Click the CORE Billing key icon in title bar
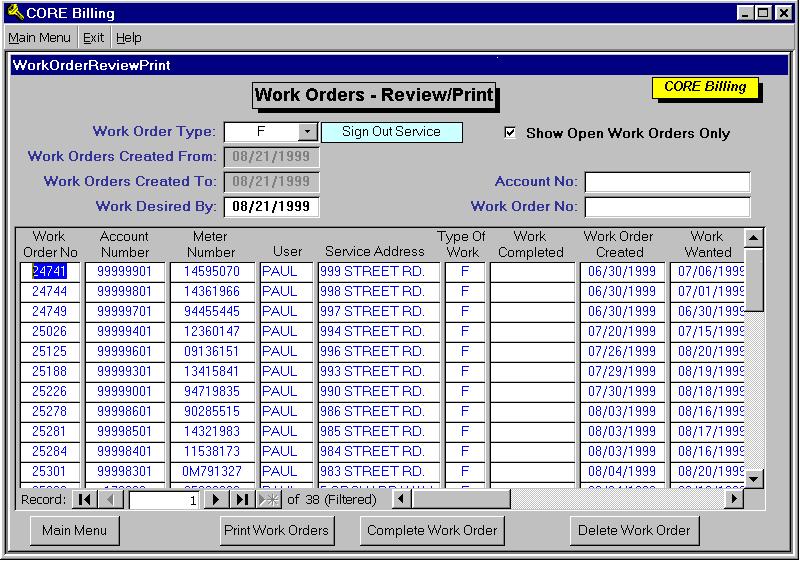This screenshot has width=800, height=561. 15,12
